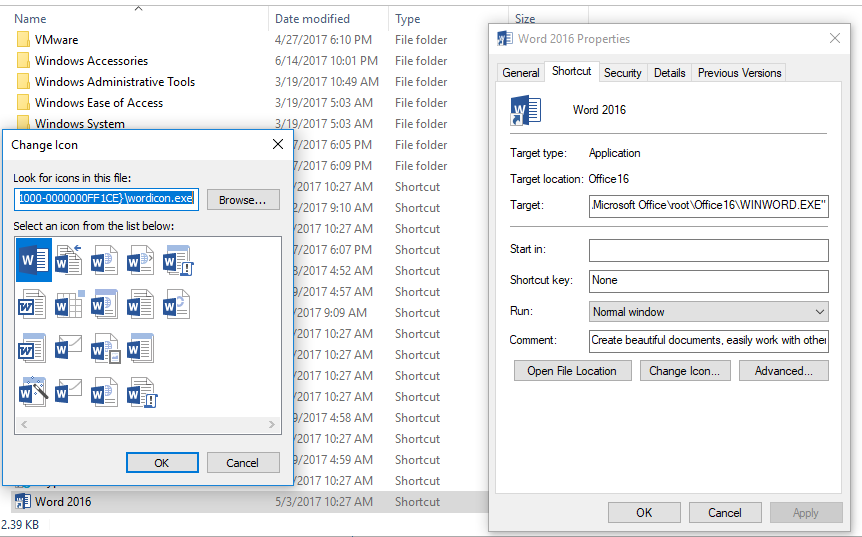862x537 pixels.
Task: Choose the Word icon with magic wand
Action: pyautogui.click(x=33, y=391)
